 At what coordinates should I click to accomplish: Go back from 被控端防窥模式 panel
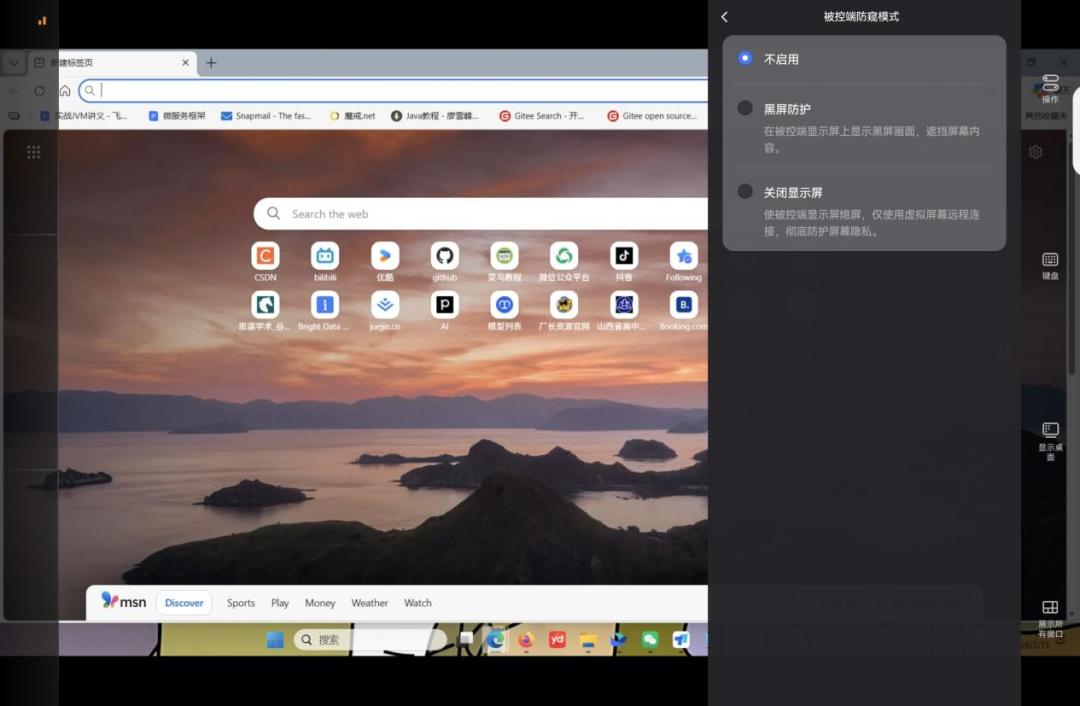coord(725,17)
